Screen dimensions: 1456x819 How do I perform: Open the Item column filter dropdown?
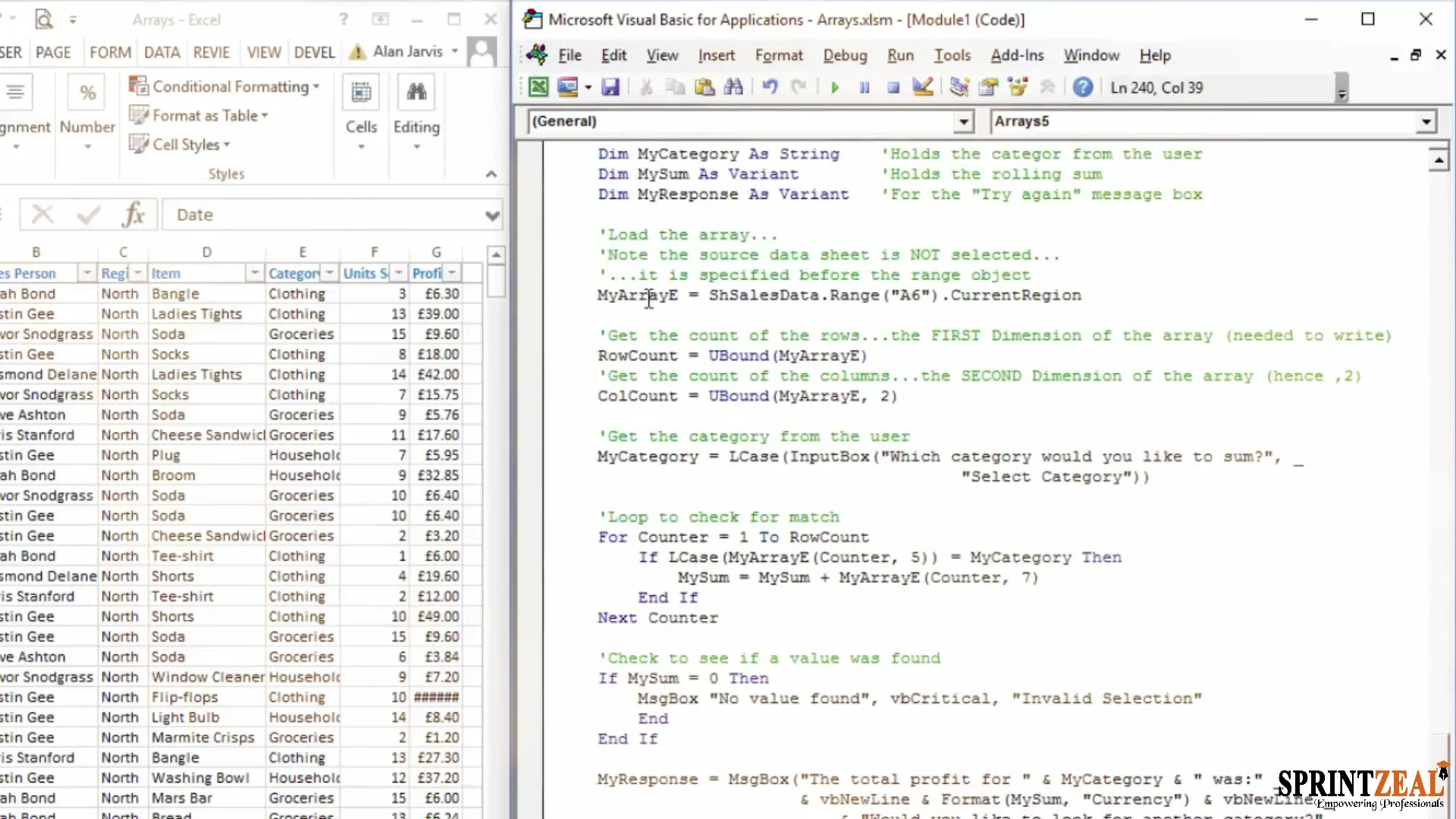tap(255, 273)
